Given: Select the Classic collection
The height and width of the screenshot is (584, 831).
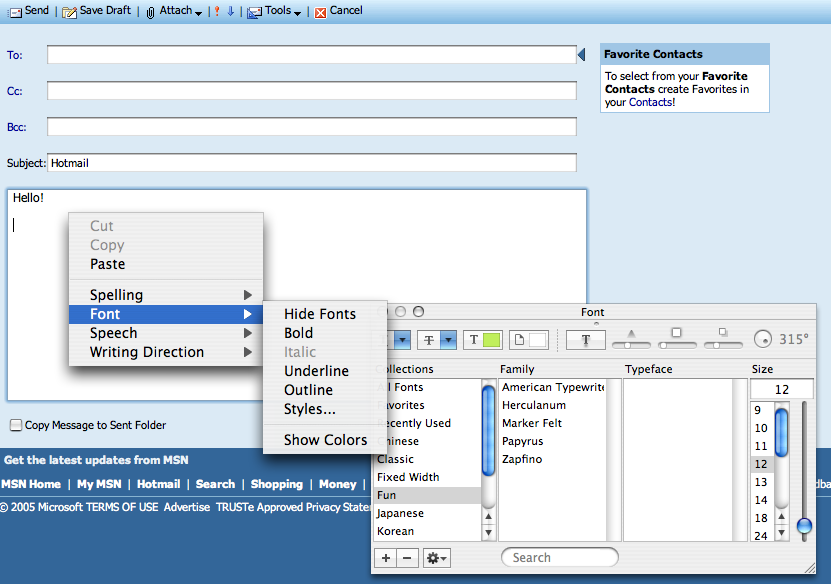Looking at the screenshot, I should pos(427,459).
